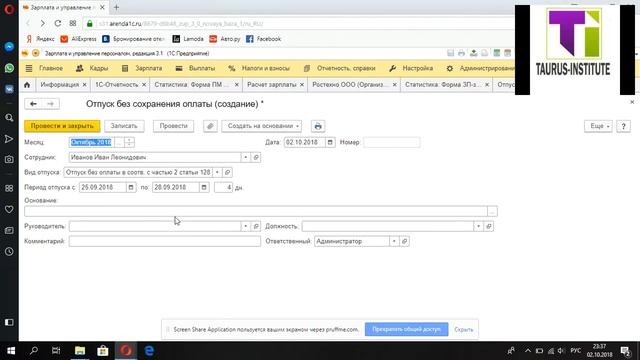Open a new browser tab with plus
Image resolution: width=640 pixels, height=360 pixels.
(x=116, y=7)
